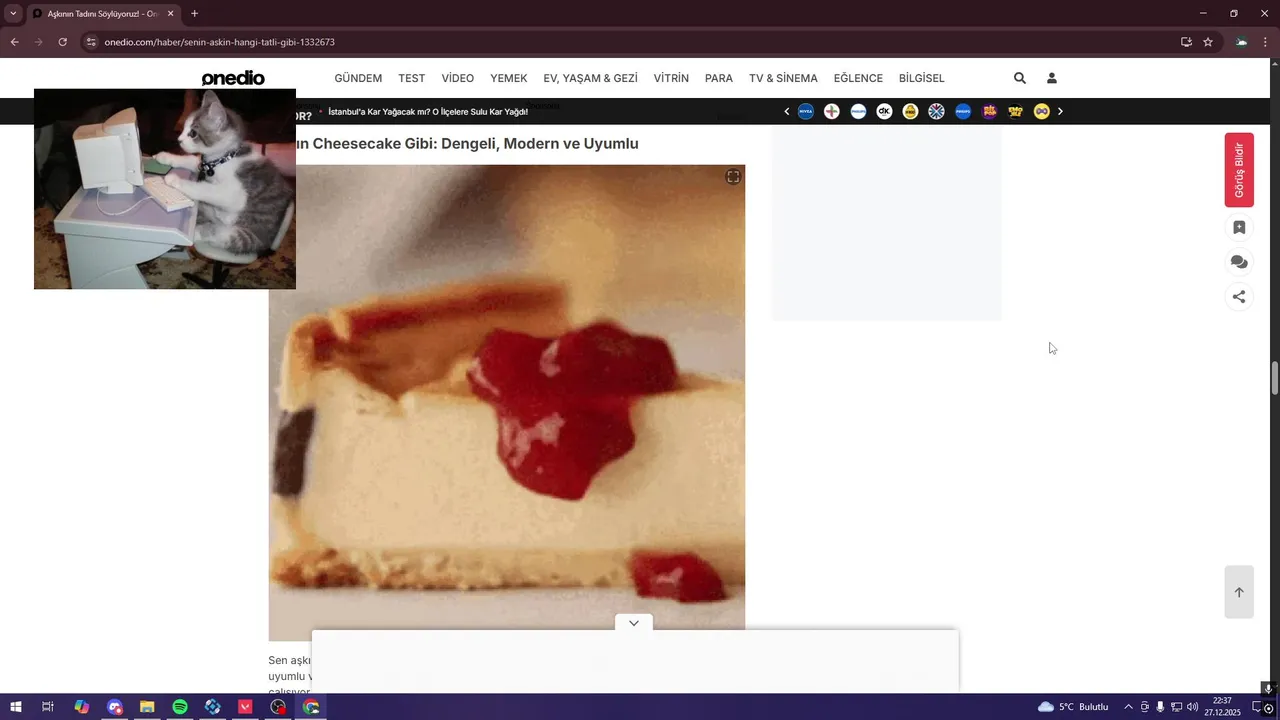Open YEMEK menu item
This screenshot has height=720, width=1280.
[509, 78]
